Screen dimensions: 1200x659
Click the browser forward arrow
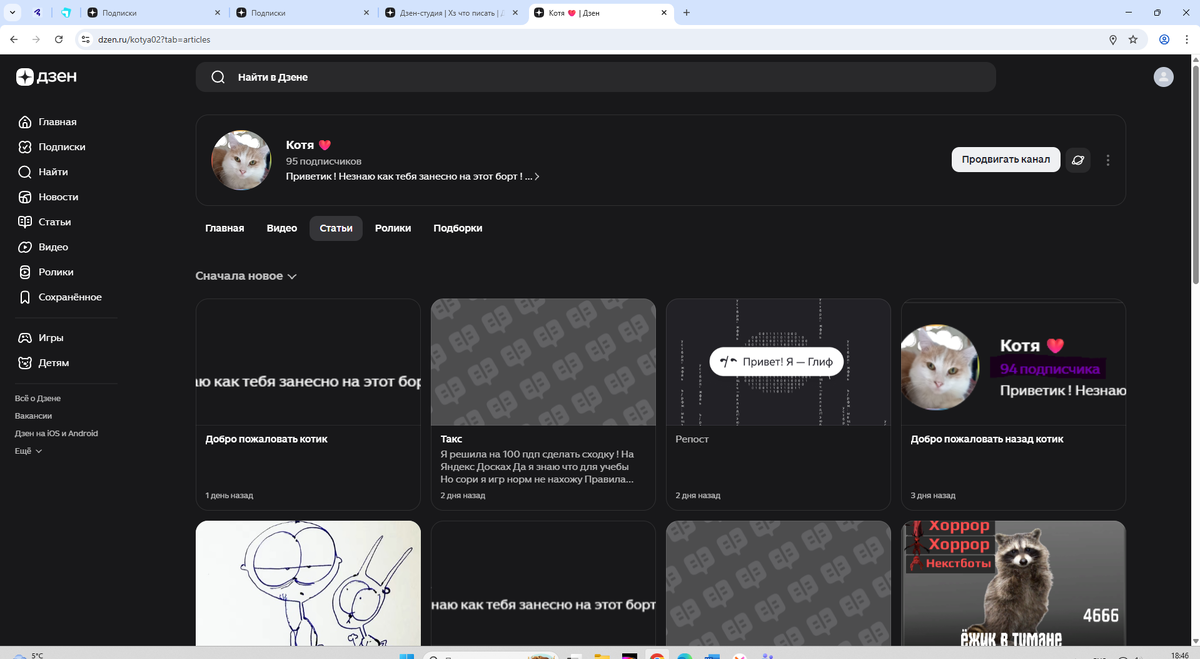[x=37, y=39]
